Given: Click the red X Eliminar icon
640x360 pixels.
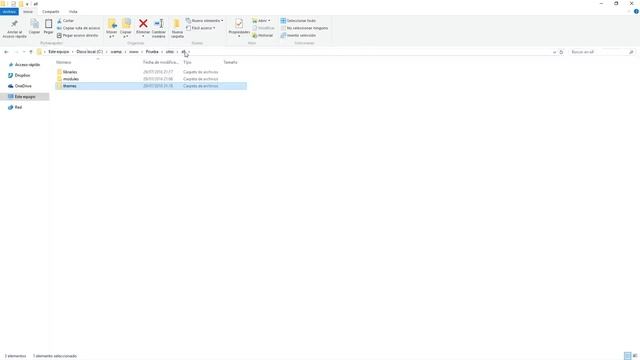Looking at the screenshot, I should (x=143, y=23).
